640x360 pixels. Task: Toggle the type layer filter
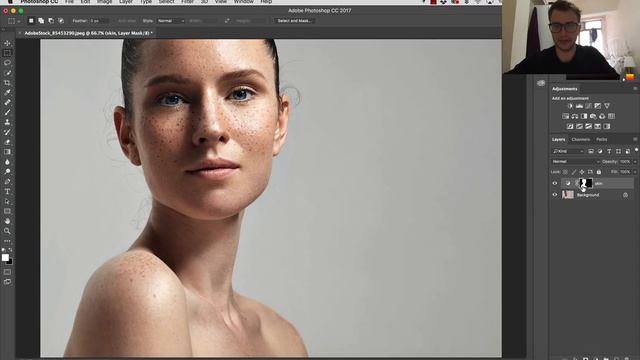pyautogui.click(x=609, y=151)
